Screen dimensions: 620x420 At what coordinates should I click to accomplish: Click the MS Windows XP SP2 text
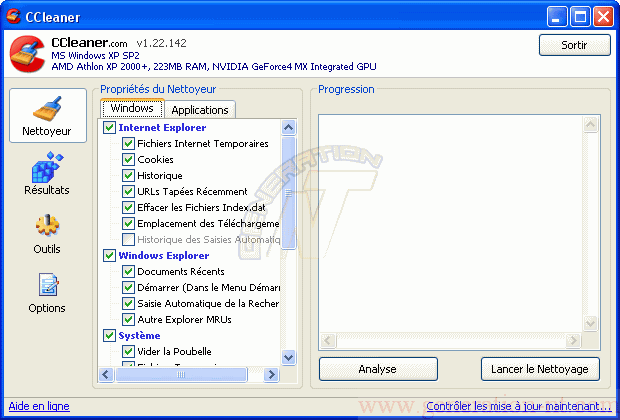pyautogui.click(x=95, y=55)
